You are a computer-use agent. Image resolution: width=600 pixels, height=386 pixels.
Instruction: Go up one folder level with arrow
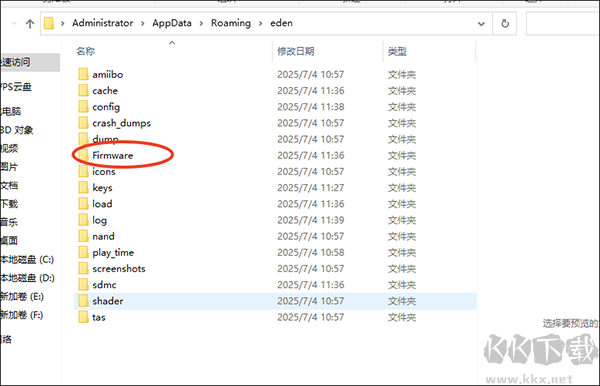[x=30, y=24]
